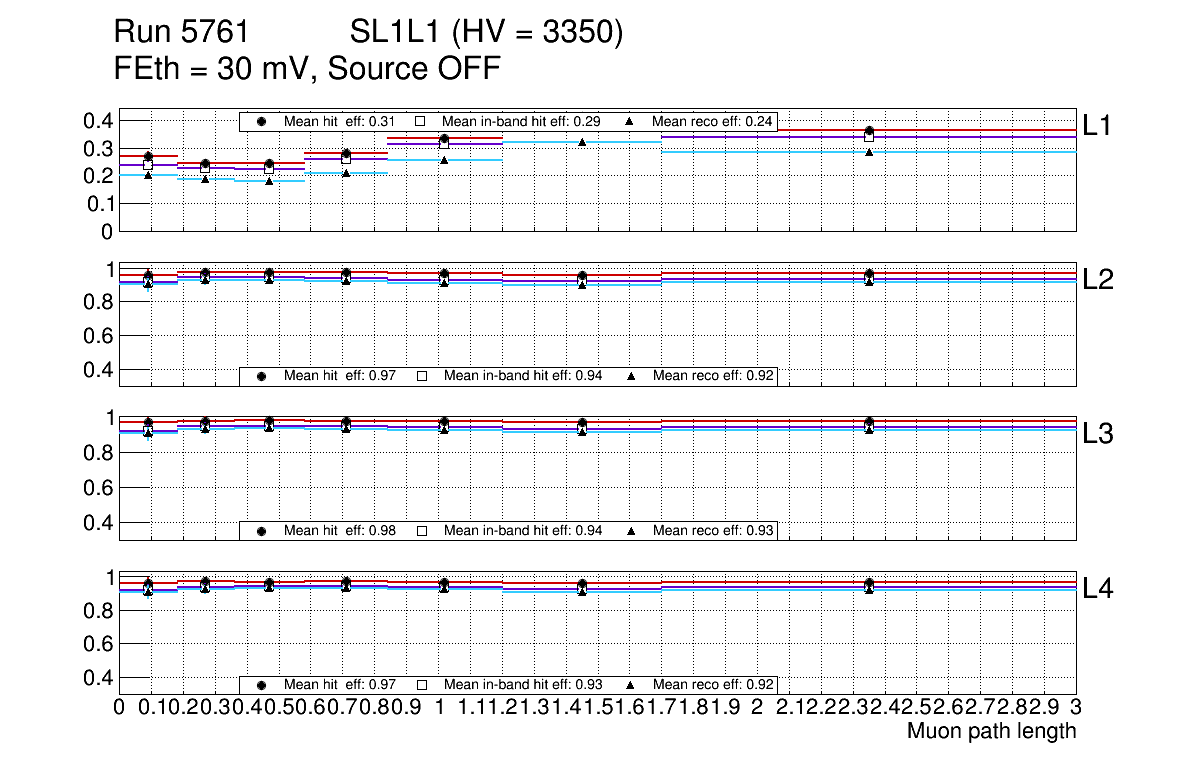Select the 'FEth = 30 mV, Source OFF' subtitle
1196x772 pixels.
[x=307, y=69]
